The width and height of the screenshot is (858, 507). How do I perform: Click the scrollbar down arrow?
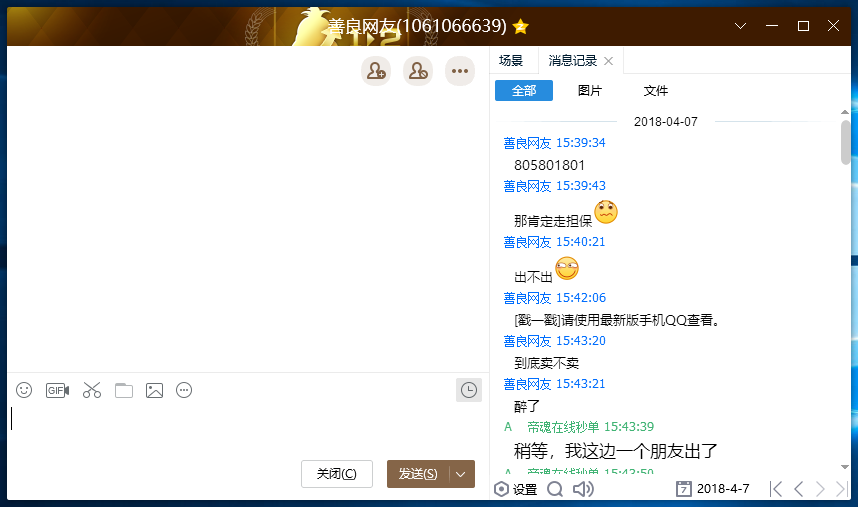(x=845, y=467)
